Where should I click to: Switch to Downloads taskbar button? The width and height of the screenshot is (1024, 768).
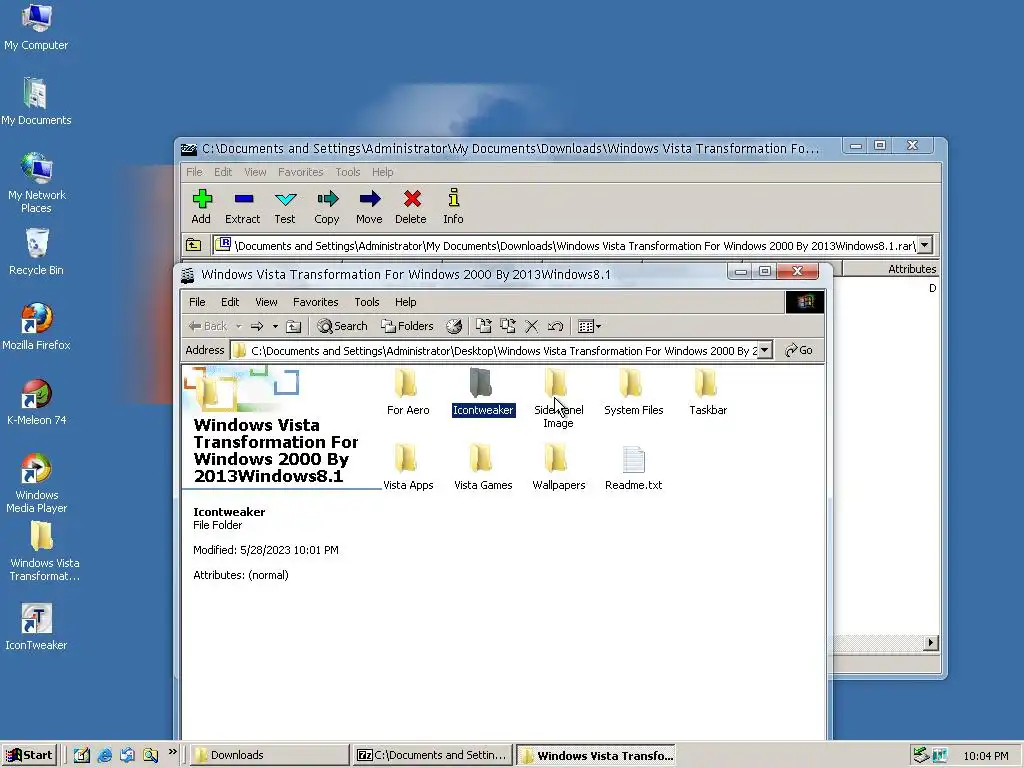click(x=269, y=755)
